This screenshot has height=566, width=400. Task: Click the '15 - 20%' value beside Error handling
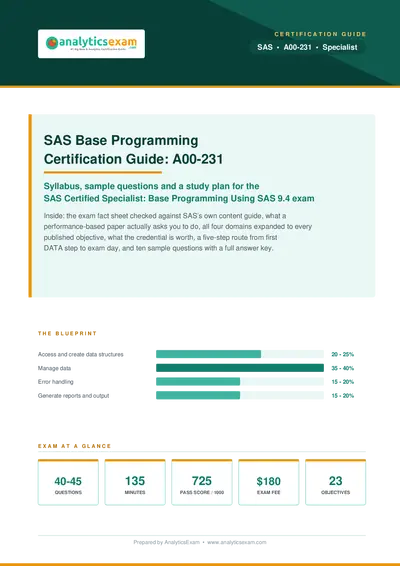click(x=343, y=382)
